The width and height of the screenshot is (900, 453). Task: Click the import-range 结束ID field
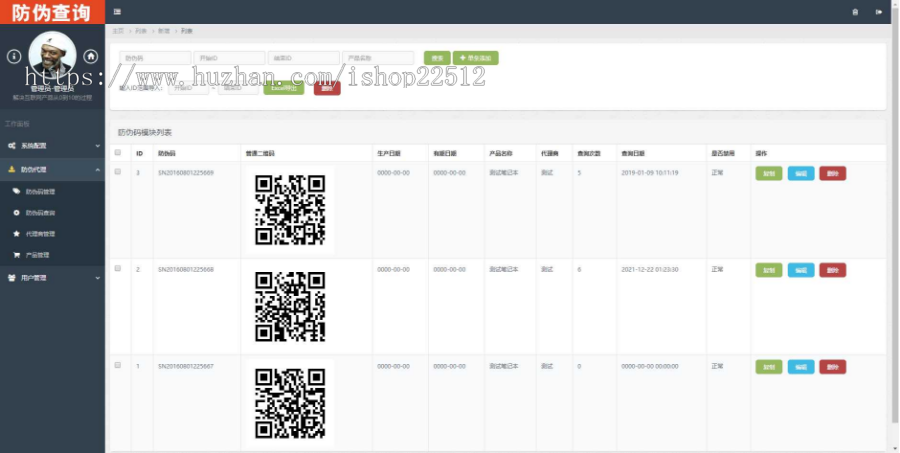[x=238, y=88]
